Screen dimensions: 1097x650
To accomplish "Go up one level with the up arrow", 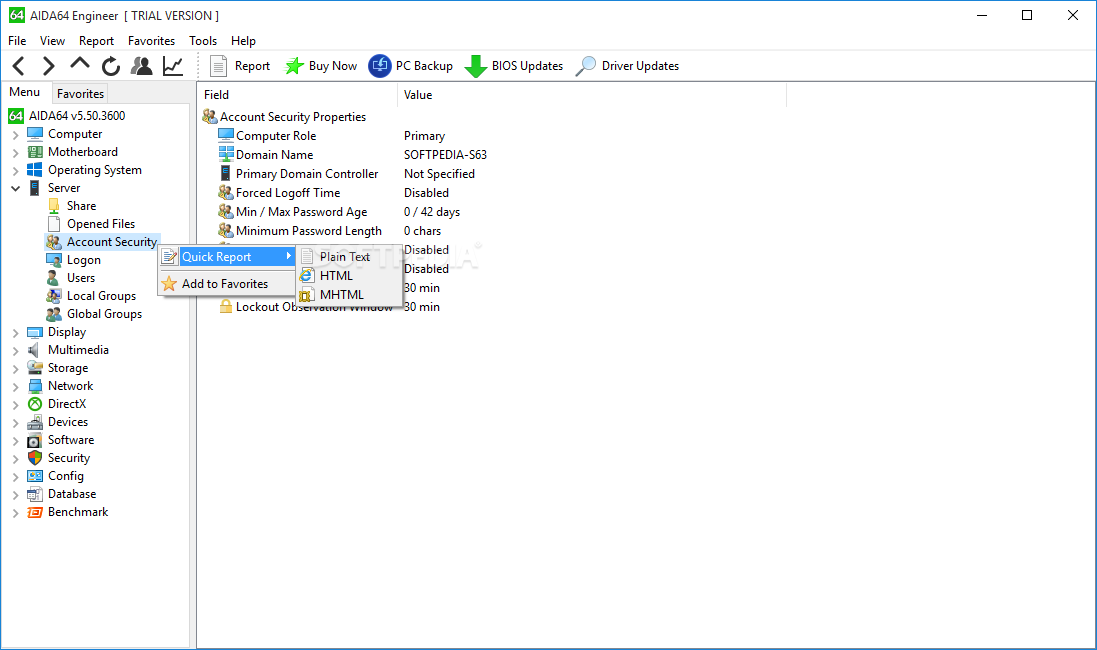I will [80, 64].
